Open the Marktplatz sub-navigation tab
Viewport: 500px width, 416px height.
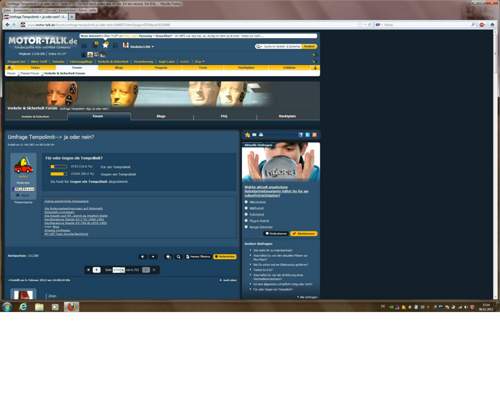[x=287, y=116]
